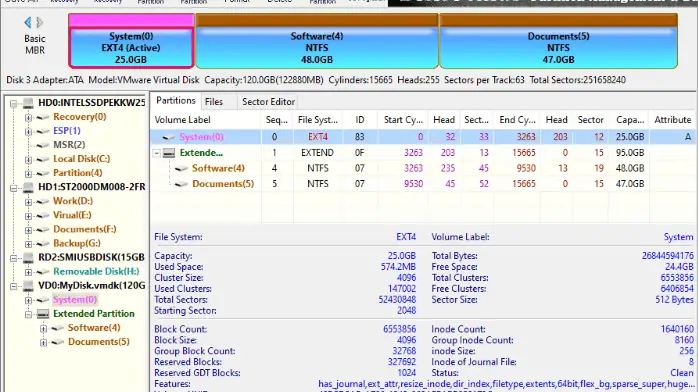Click the Extended row label in table
Image resolution: width=698 pixels, height=392 pixels.
(201, 153)
